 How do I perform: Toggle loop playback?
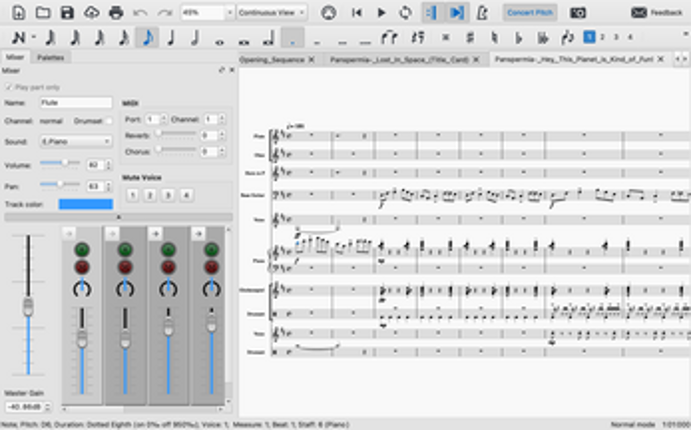click(405, 12)
